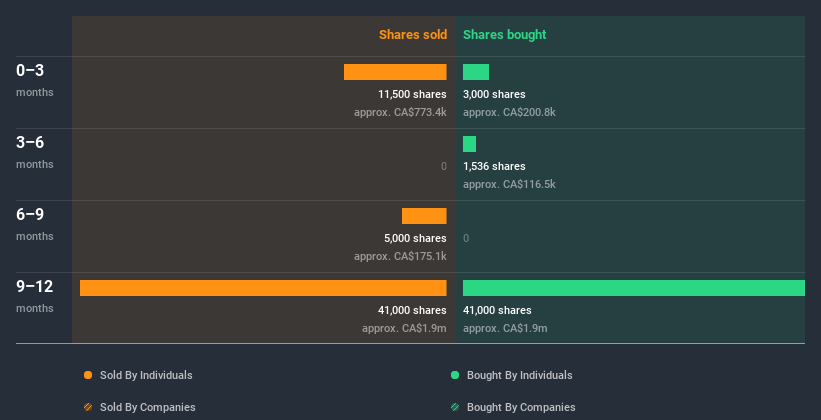Viewport: 821px width, 420px height.
Task: Toggle the Sold By Individuals legend label
Action: pyautogui.click(x=146, y=375)
